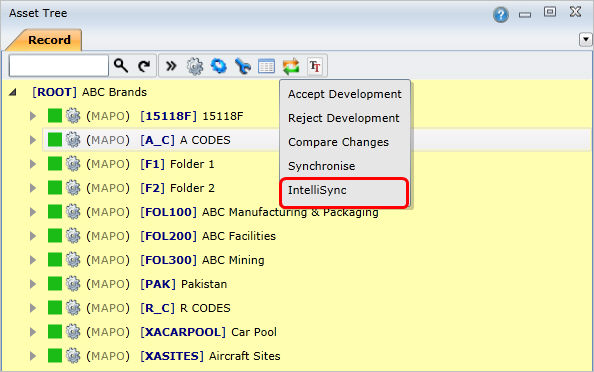This screenshot has height=372, width=594.
Task: Choose Reject Development from the menu
Action: pos(345,118)
